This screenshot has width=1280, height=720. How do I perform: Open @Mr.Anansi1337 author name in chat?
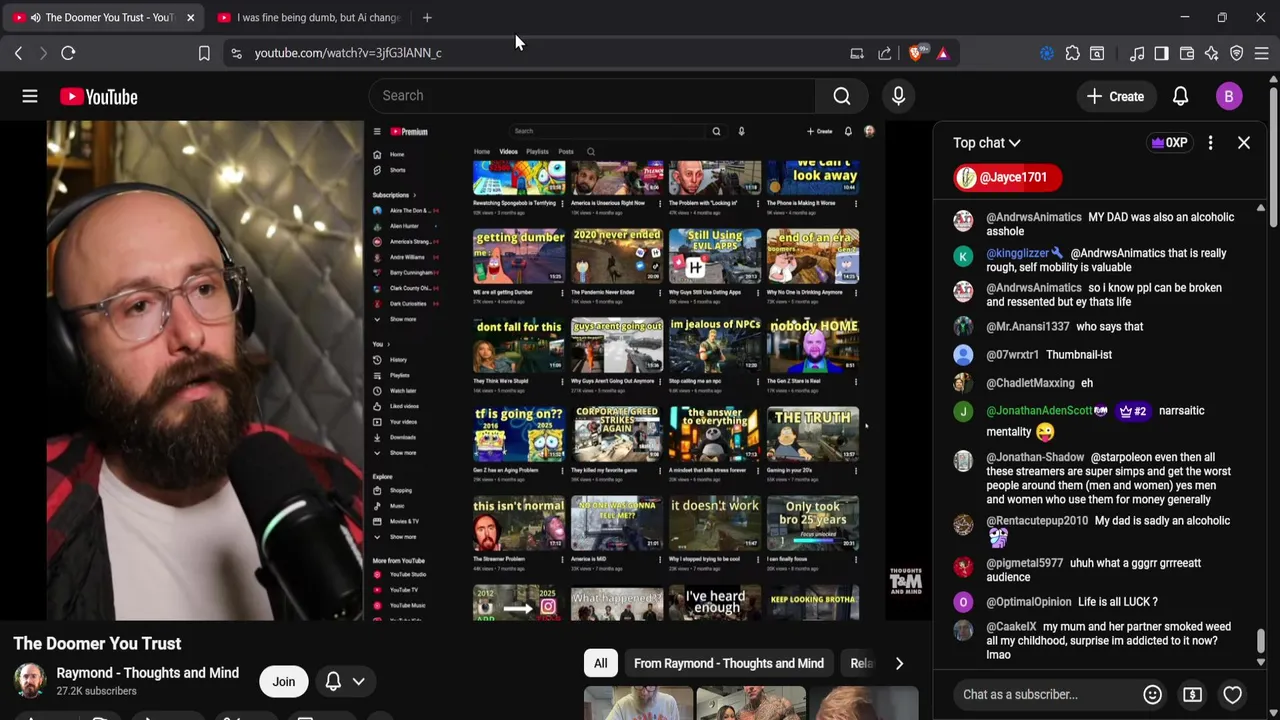tap(1028, 327)
